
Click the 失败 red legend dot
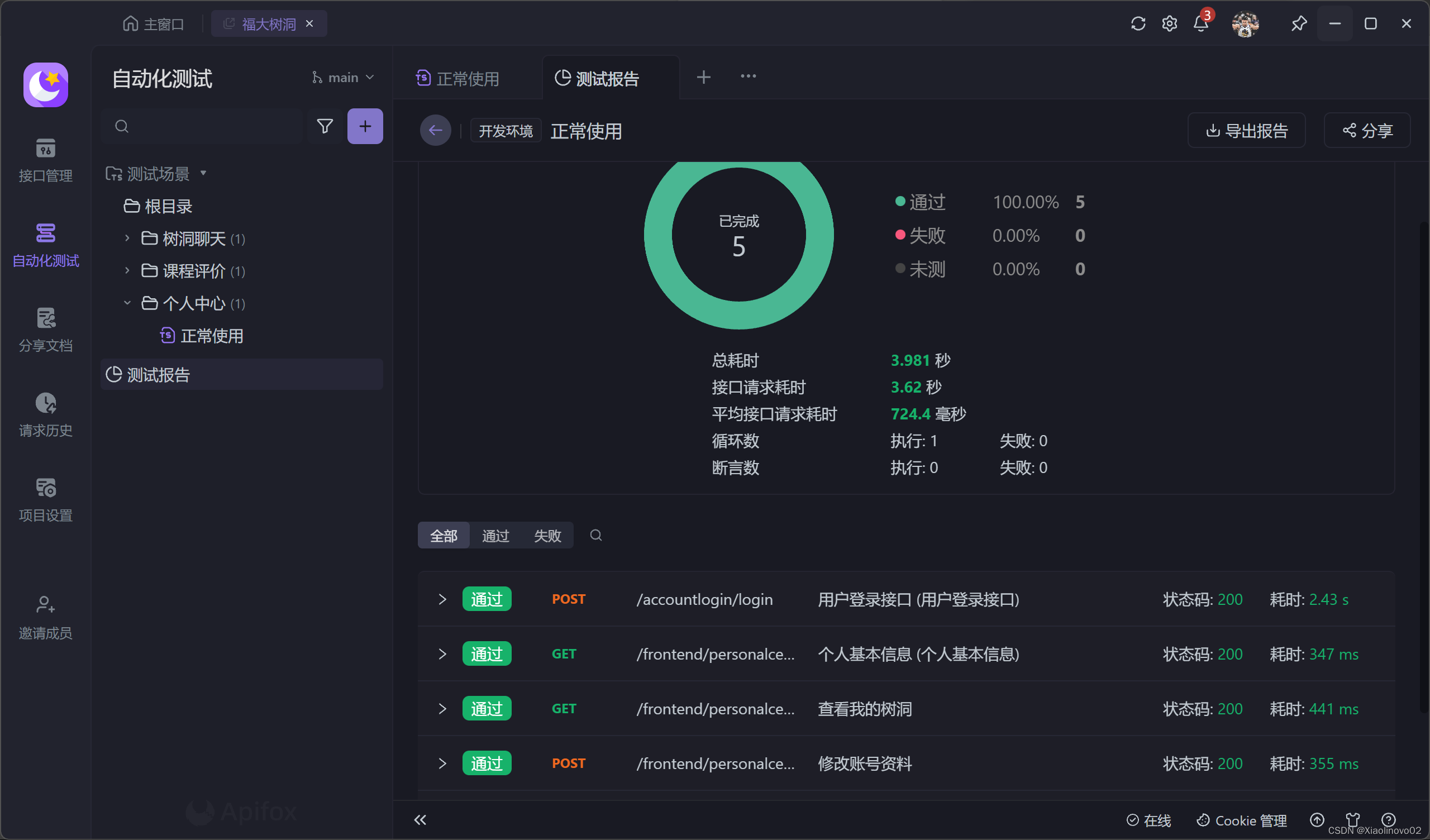point(899,235)
